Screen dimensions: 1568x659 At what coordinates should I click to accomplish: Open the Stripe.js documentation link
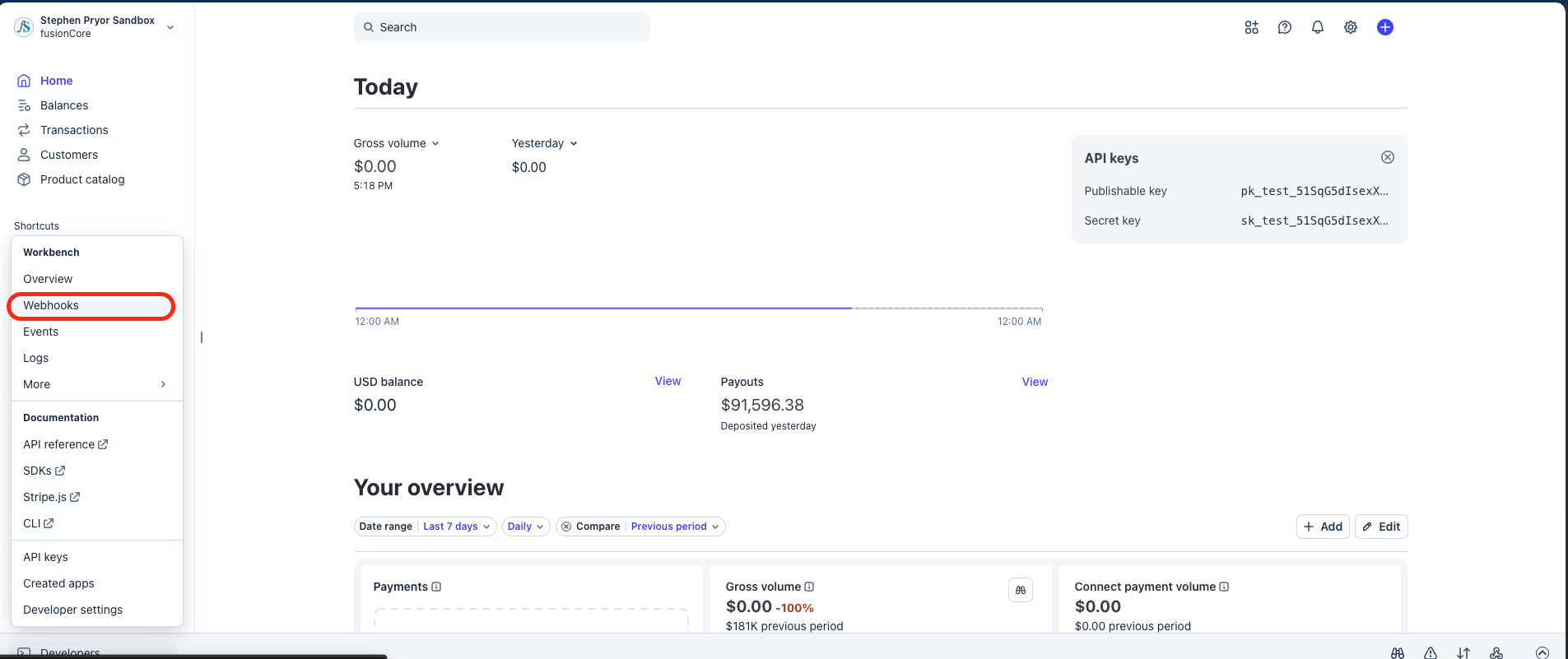(x=51, y=497)
